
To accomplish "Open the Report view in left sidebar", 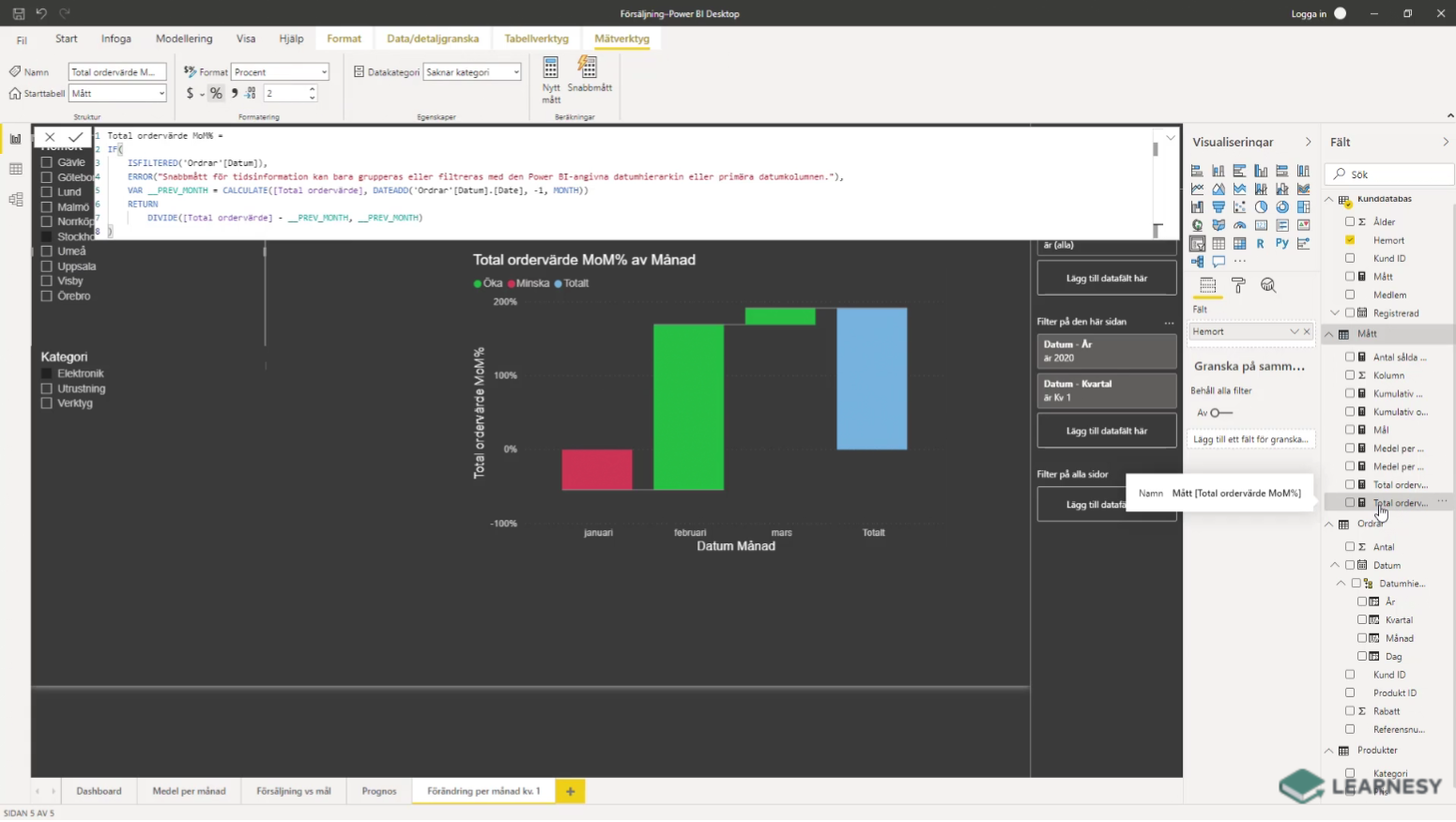I will (x=15, y=139).
